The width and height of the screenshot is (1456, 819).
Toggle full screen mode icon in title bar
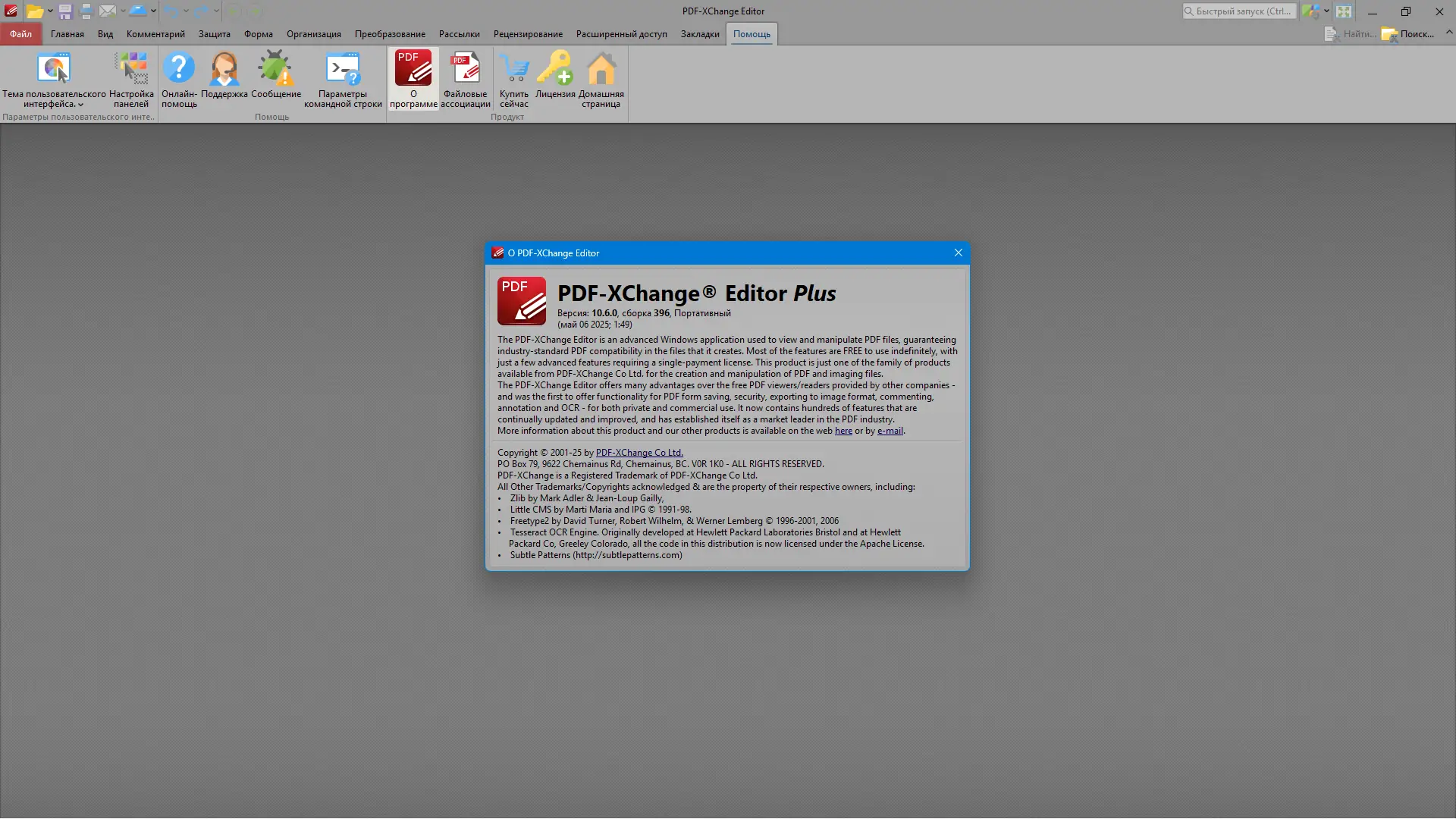pyautogui.click(x=1344, y=11)
